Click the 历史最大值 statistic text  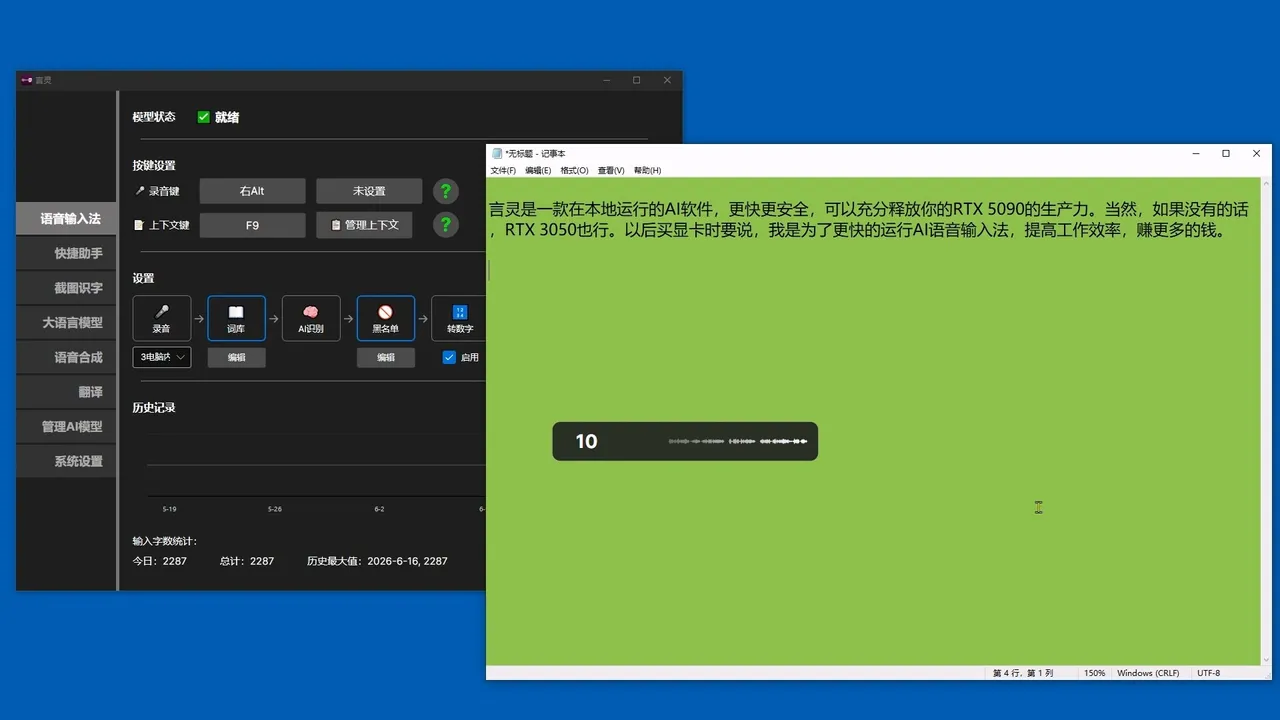pos(377,561)
